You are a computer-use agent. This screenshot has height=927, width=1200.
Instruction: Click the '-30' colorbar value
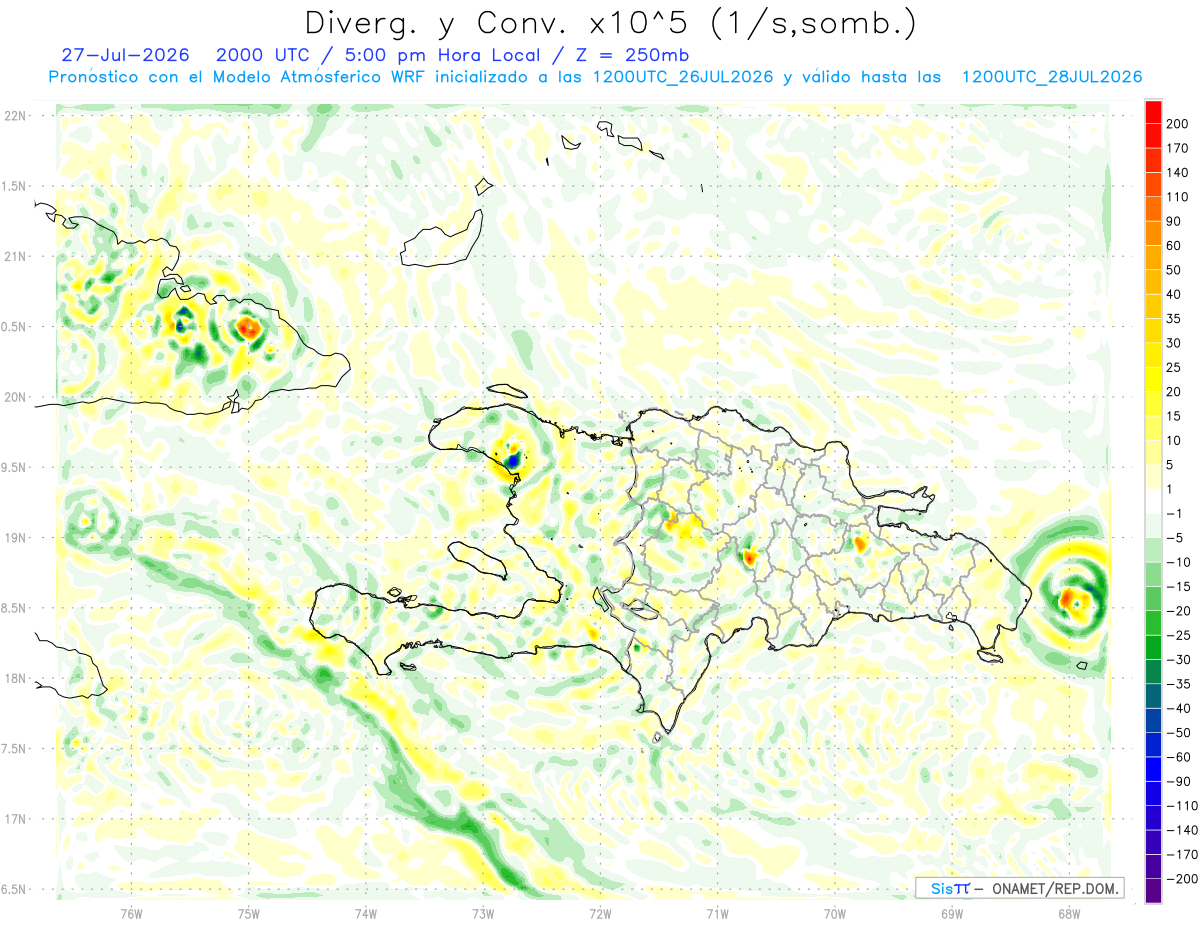[x=1181, y=660]
